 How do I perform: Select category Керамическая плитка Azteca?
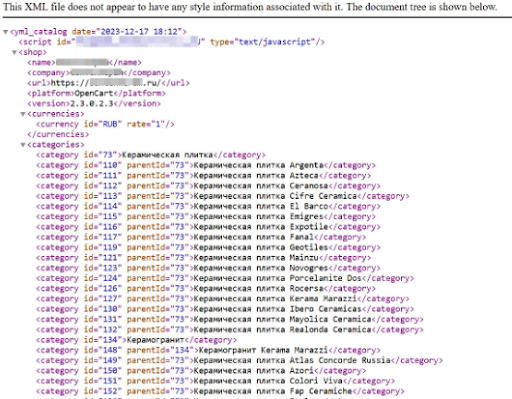[204, 176]
